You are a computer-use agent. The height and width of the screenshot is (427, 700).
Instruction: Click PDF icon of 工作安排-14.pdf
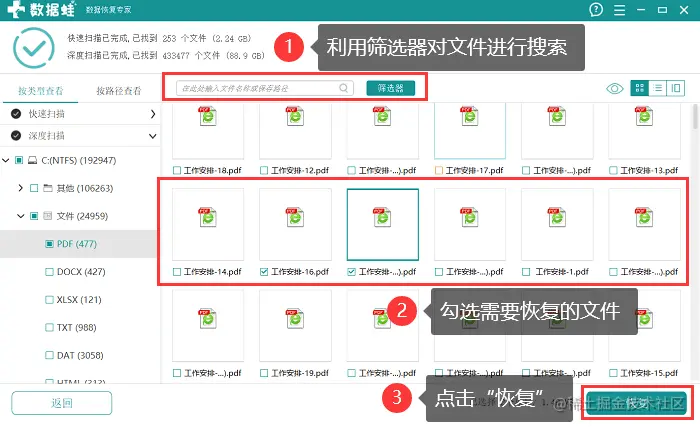coord(208,217)
